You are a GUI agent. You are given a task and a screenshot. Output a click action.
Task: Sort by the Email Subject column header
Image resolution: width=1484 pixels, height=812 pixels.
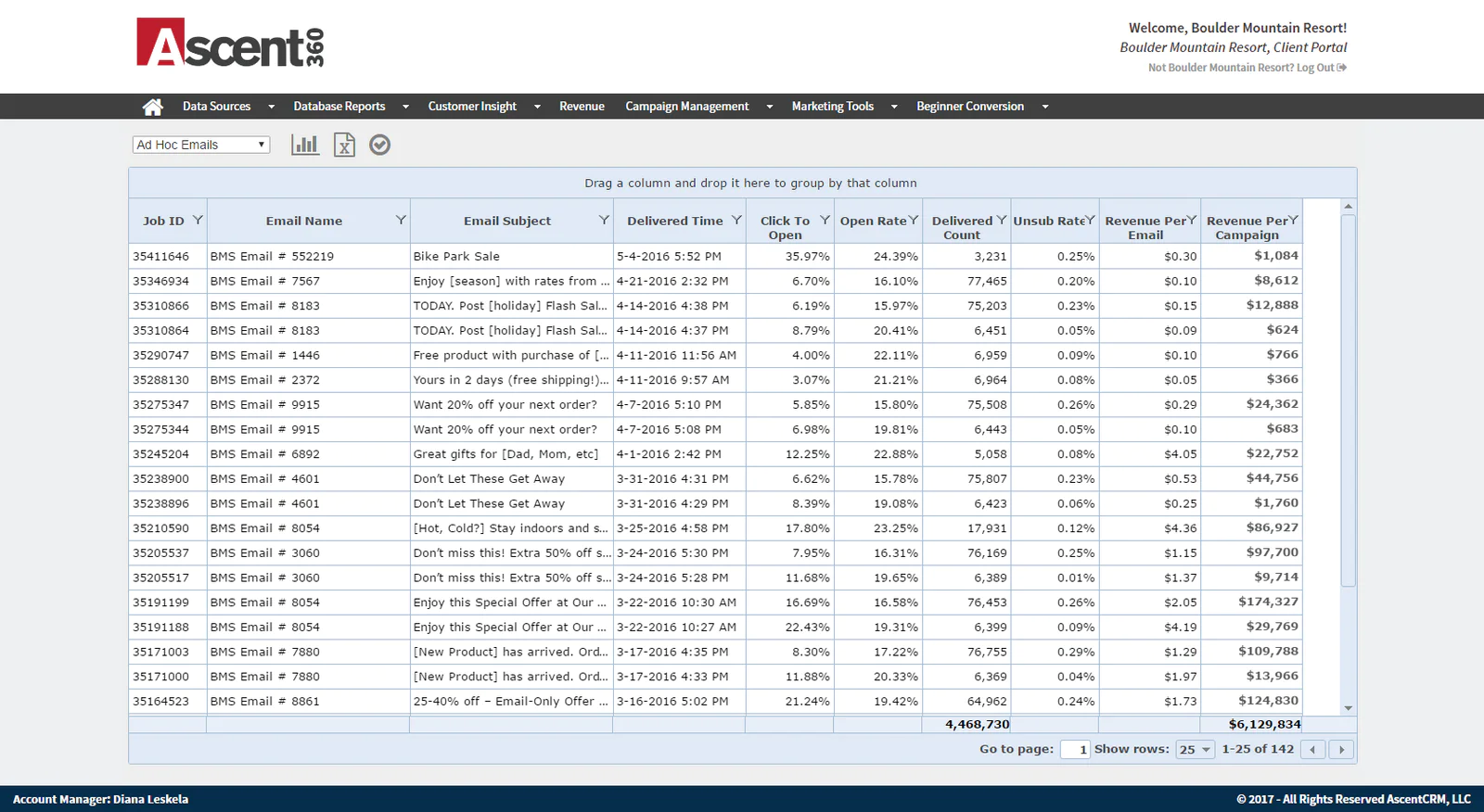point(507,221)
